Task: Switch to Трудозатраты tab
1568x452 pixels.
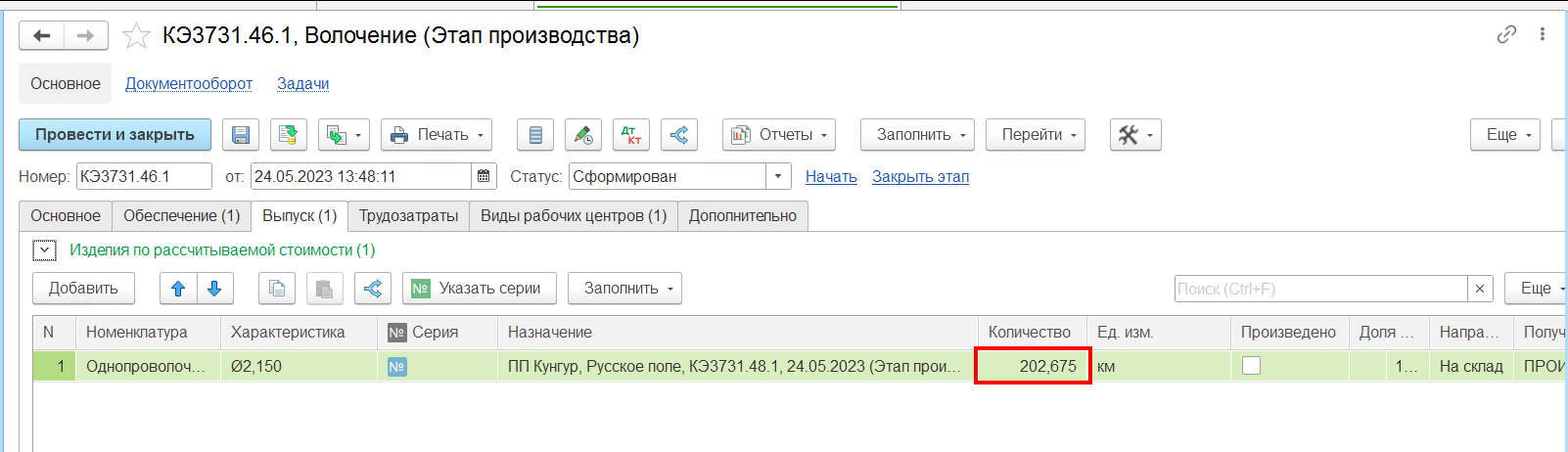Action: point(408,216)
